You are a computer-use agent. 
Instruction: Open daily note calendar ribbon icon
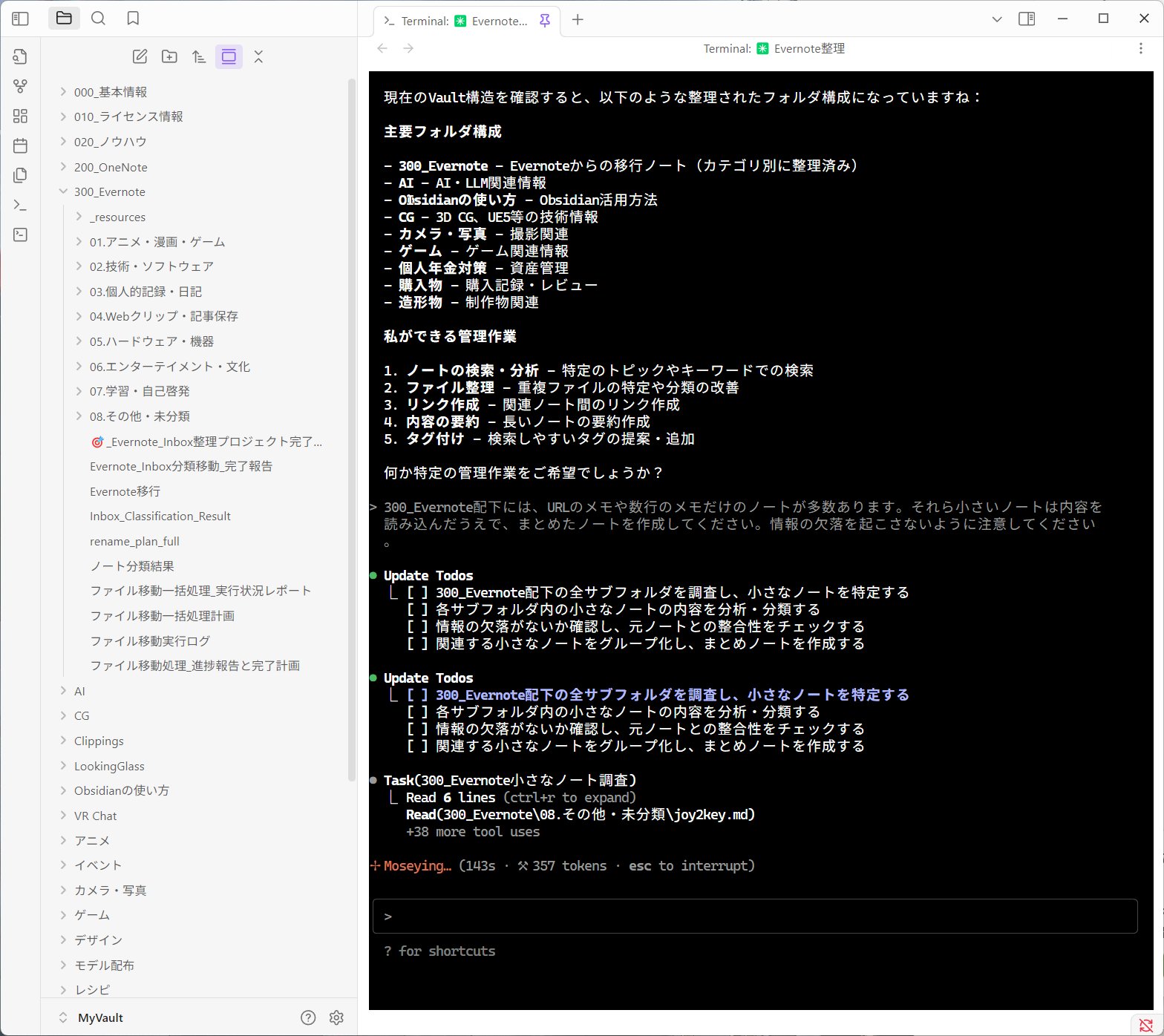(21, 145)
